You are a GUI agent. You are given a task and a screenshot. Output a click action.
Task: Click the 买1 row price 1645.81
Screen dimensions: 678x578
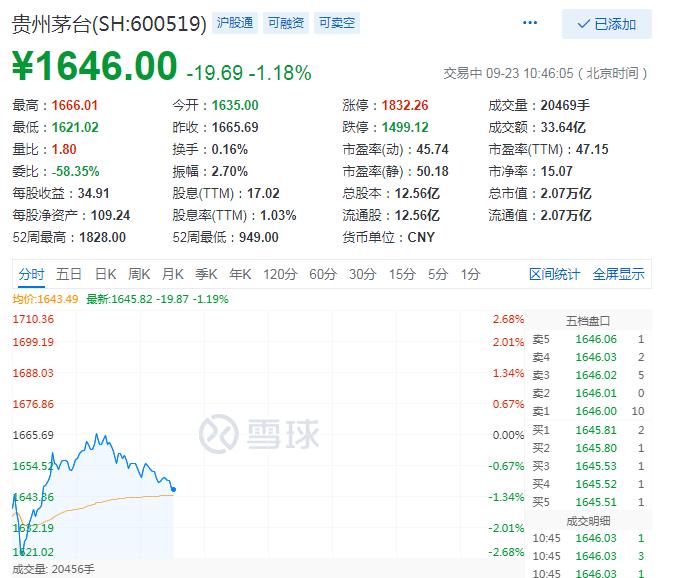click(596, 430)
